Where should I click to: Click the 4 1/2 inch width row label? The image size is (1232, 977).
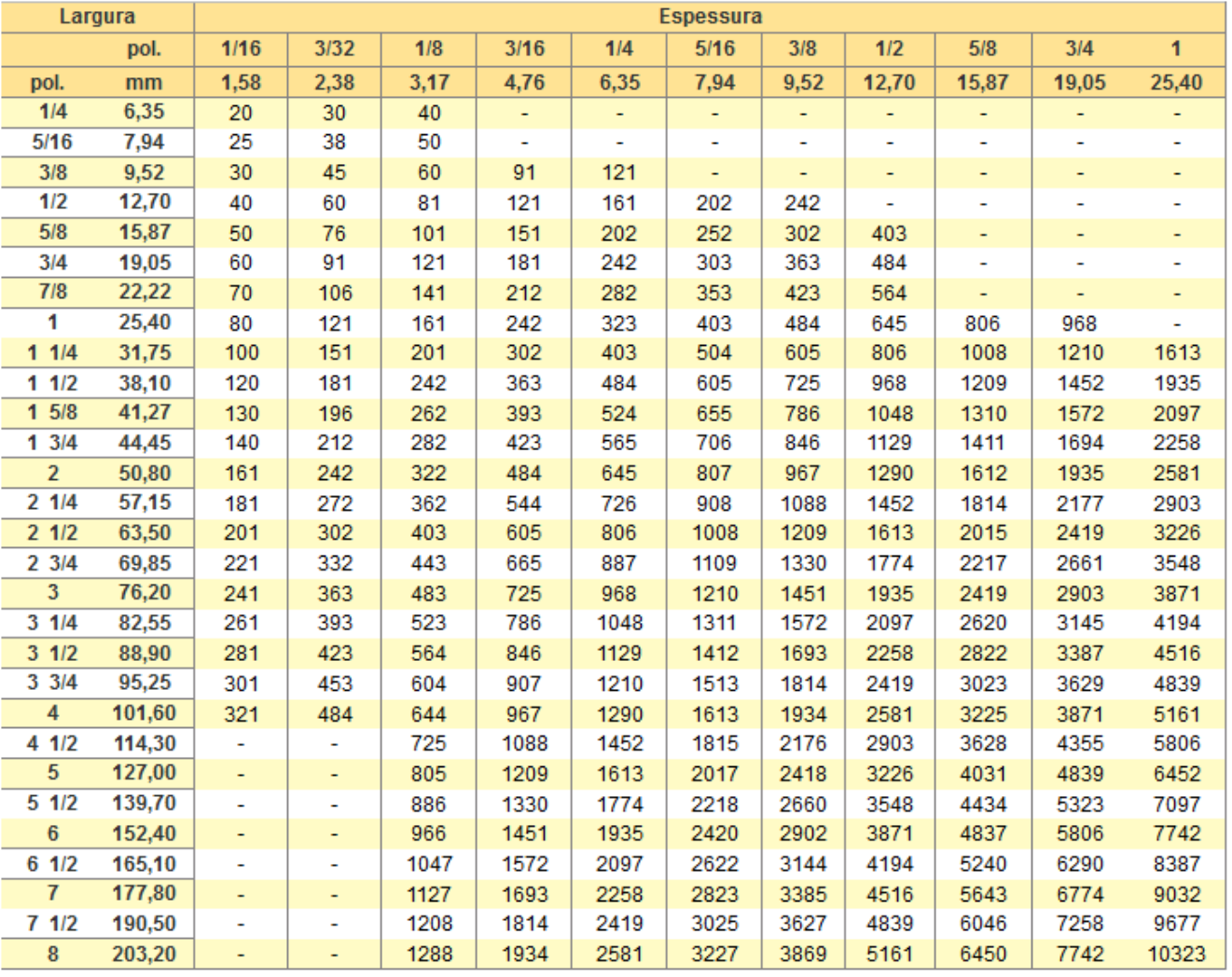coord(52,744)
